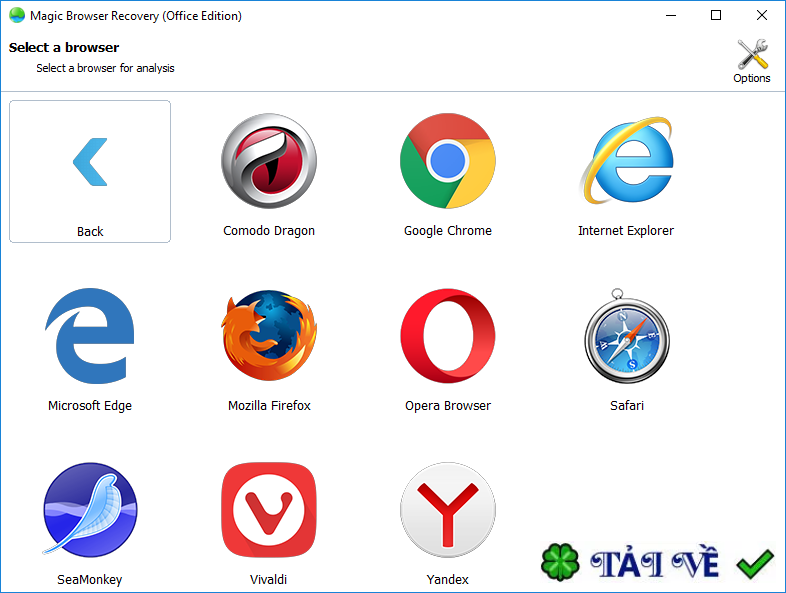Select the Internet Explorer icon
786x593 pixels.
tap(626, 161)
